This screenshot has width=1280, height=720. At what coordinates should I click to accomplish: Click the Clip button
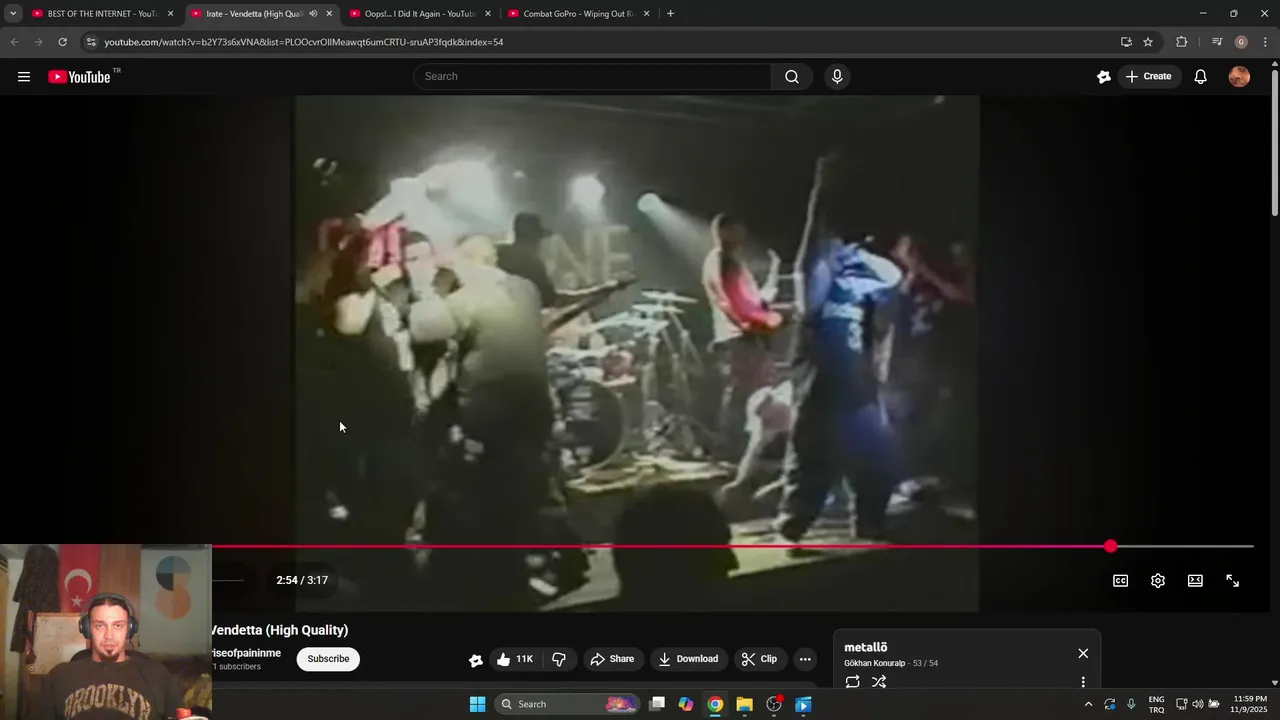(759, 659)
